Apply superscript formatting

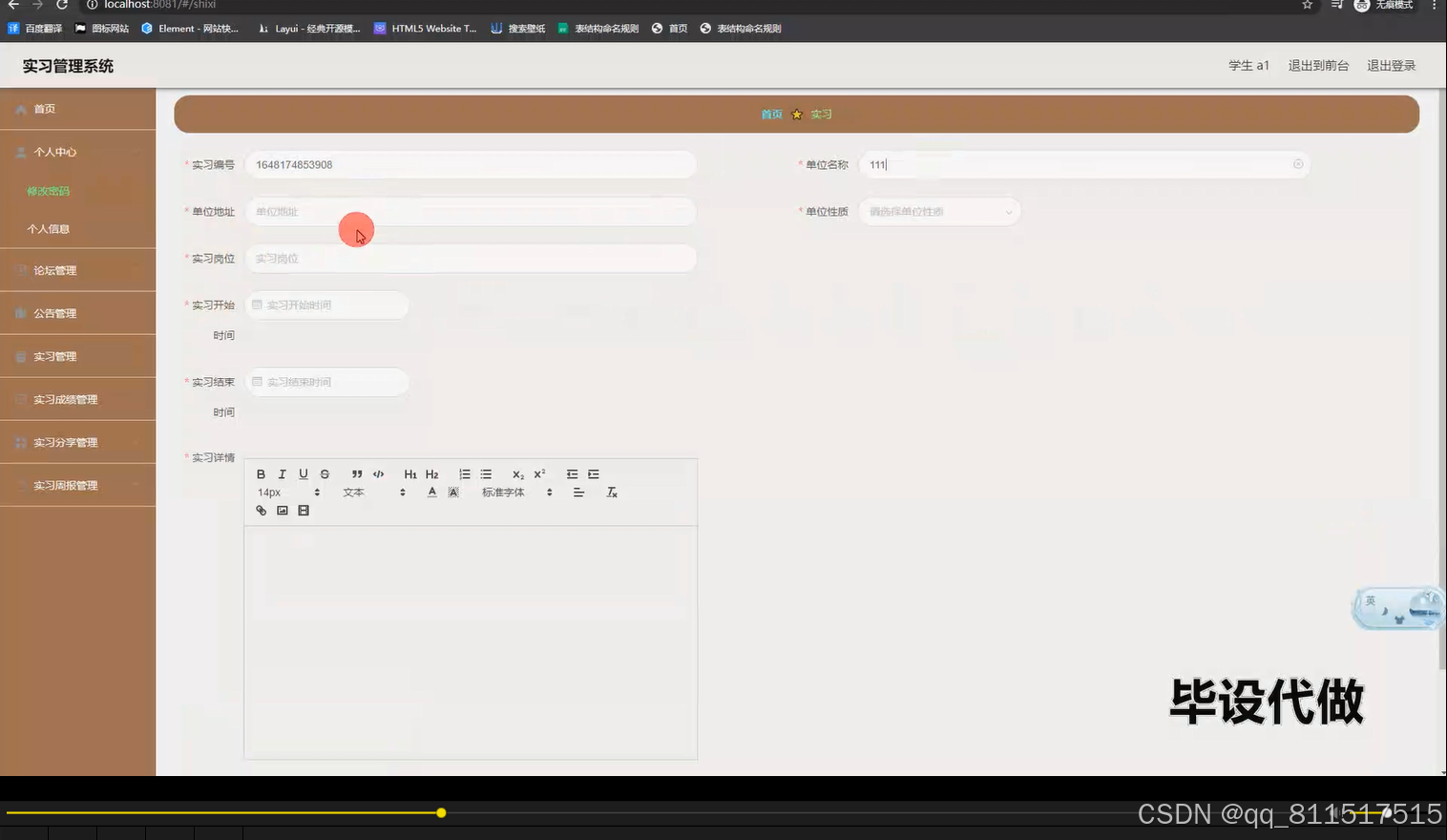(x=539, y=474)
